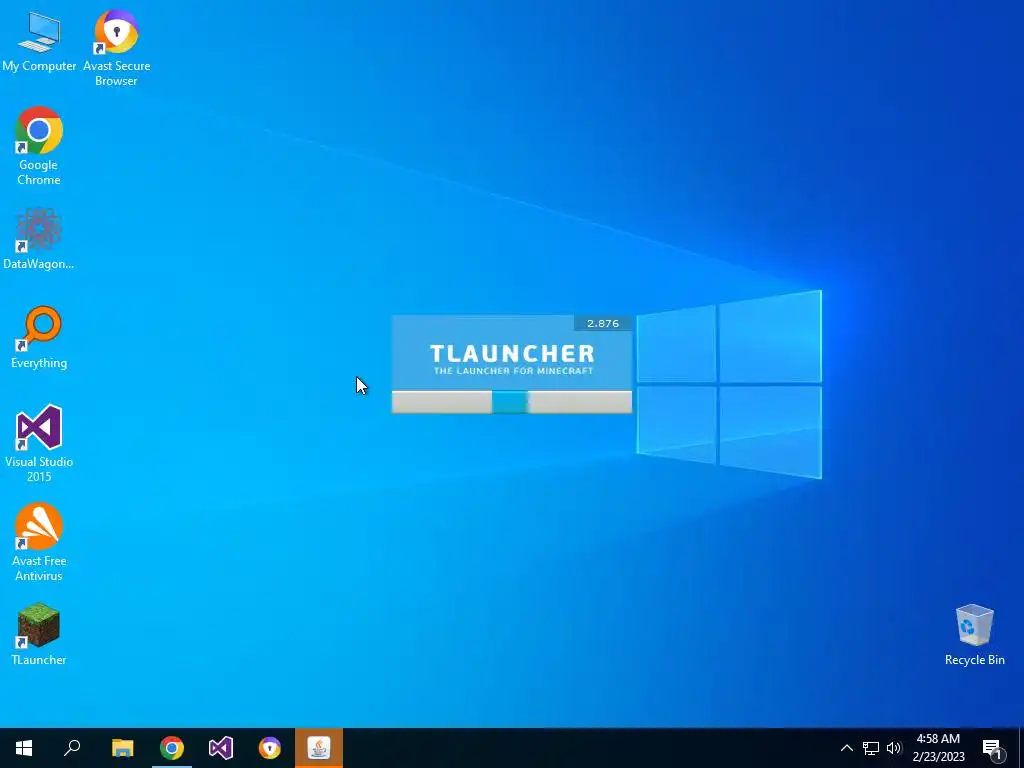Open Avast Secure Browser from the taskbar
This screenshot has width=1024, height=768.
point(270,748)
